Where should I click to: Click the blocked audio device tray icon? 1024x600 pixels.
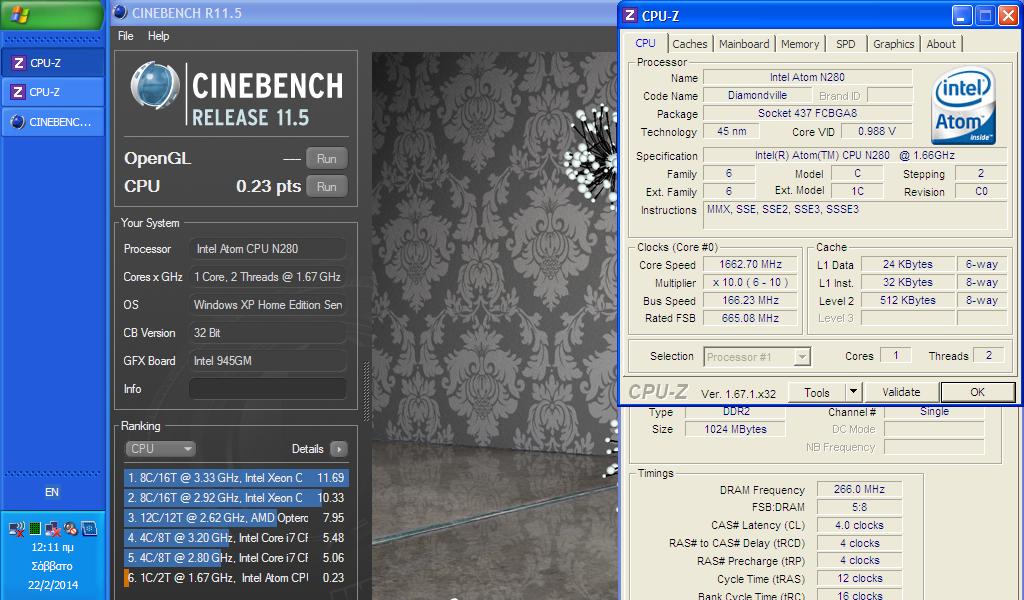click(x=70, y=528)
